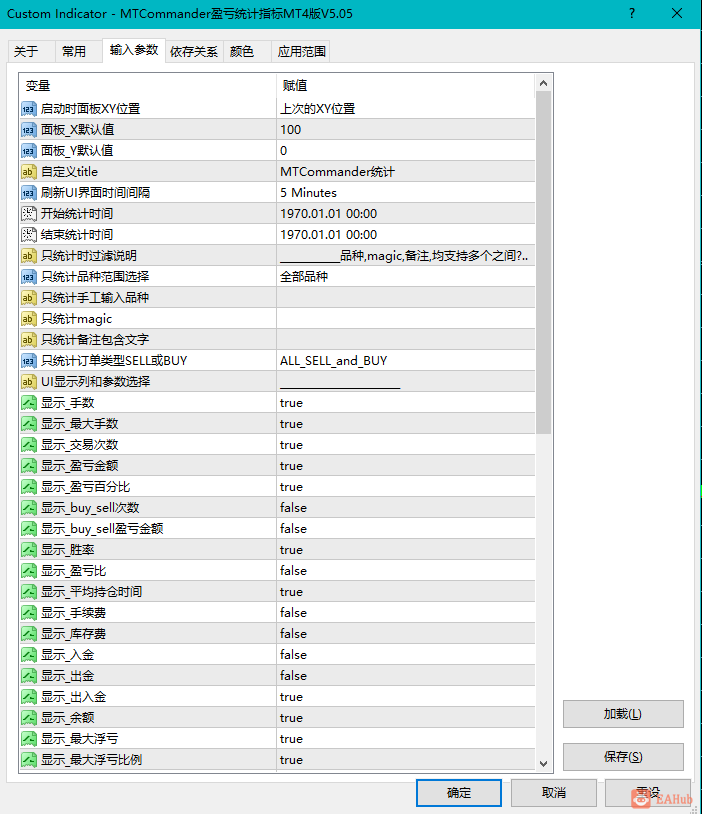Click the MTCommander统计 title value field
Screen dimensions: 702x814
406,172
